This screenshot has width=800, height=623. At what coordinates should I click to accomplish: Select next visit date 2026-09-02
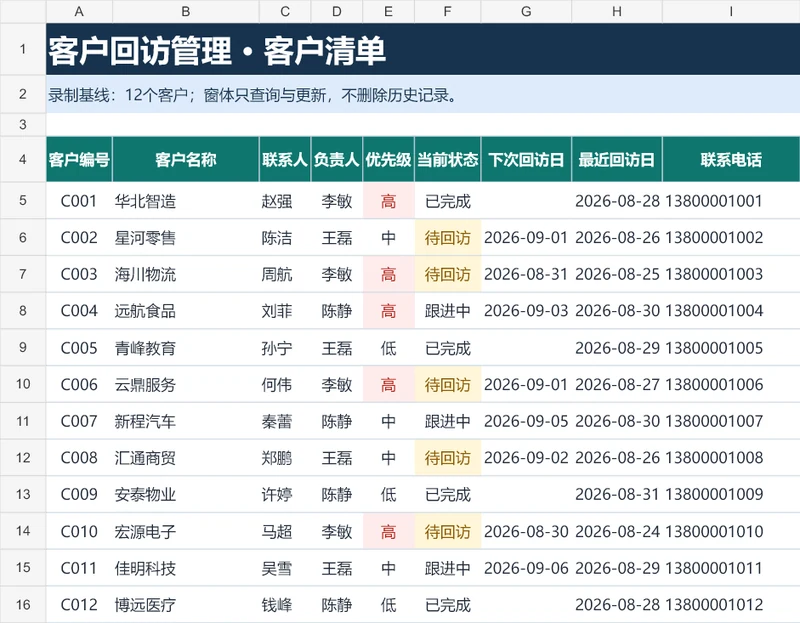(x=526, y=458)
